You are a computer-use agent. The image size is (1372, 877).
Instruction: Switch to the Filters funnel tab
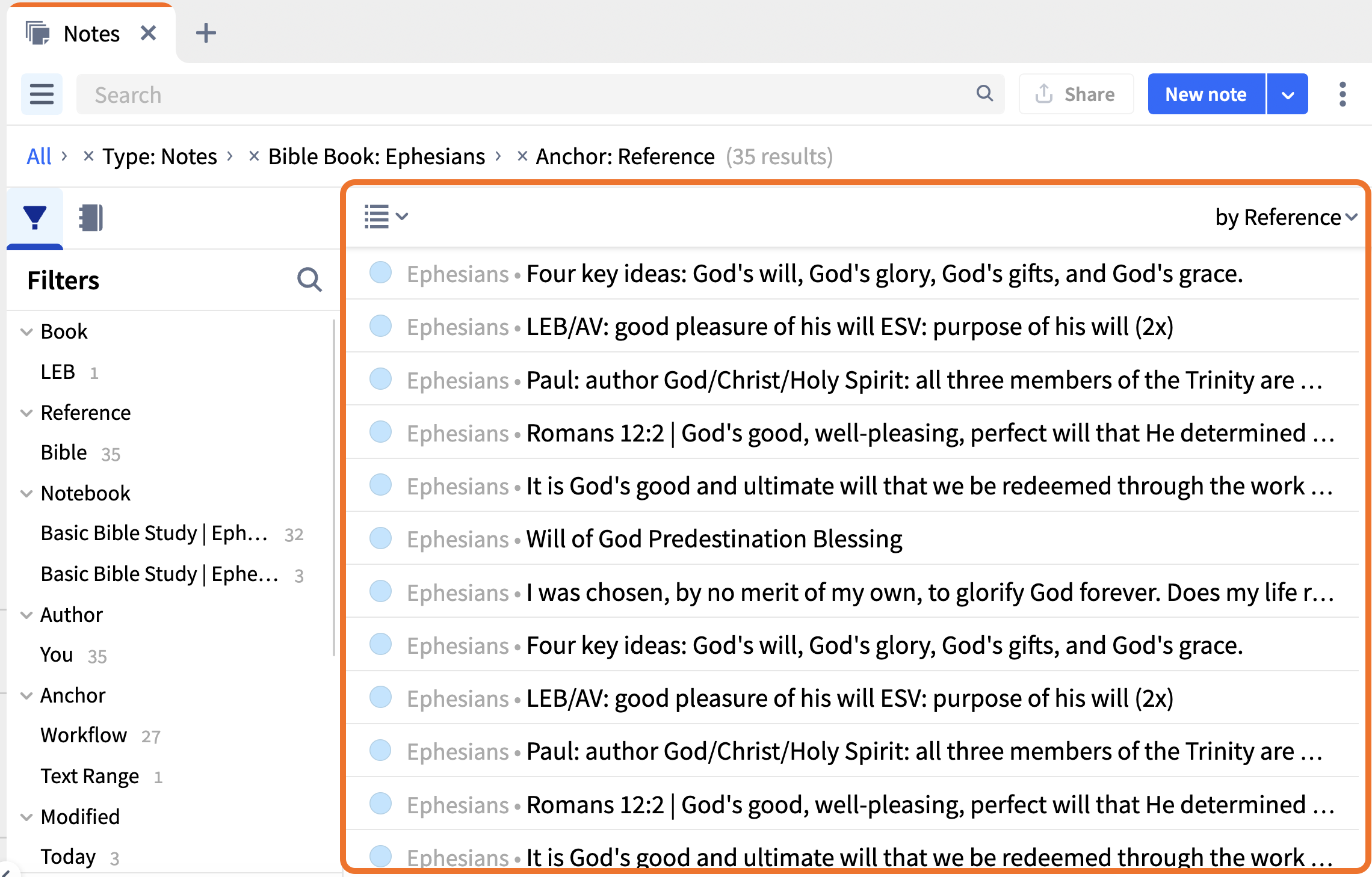tap(35, 217)
